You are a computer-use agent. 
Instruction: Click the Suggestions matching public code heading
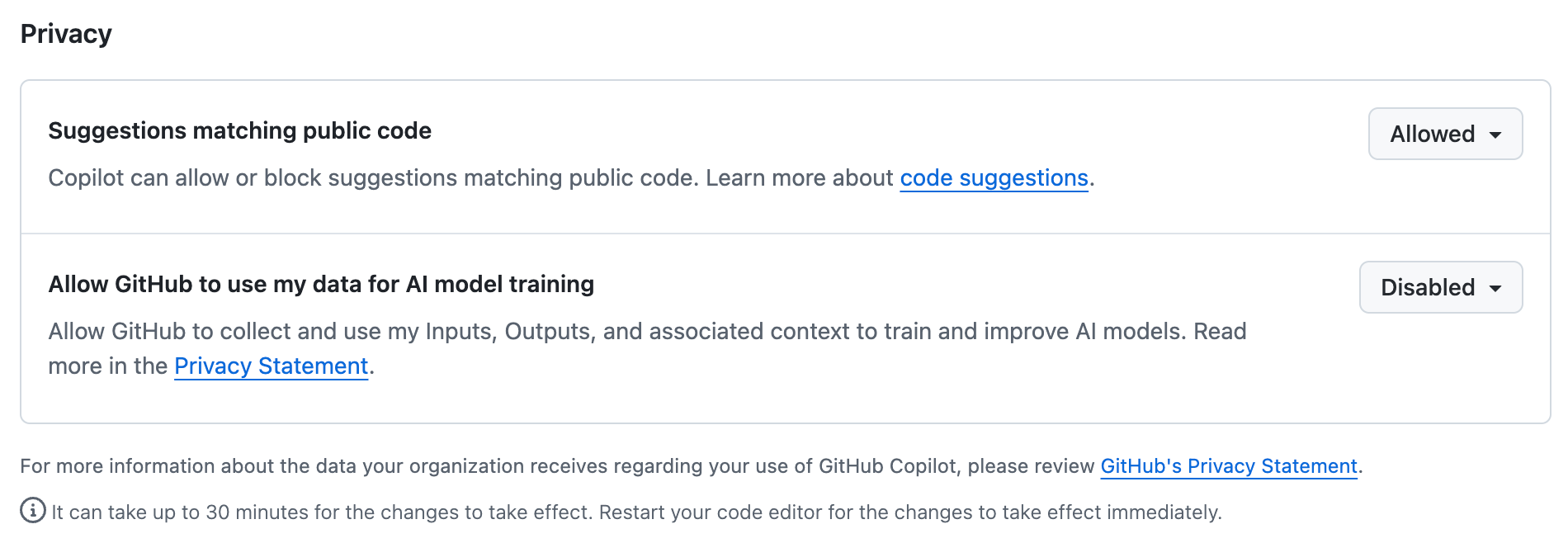tap(239, 130)
